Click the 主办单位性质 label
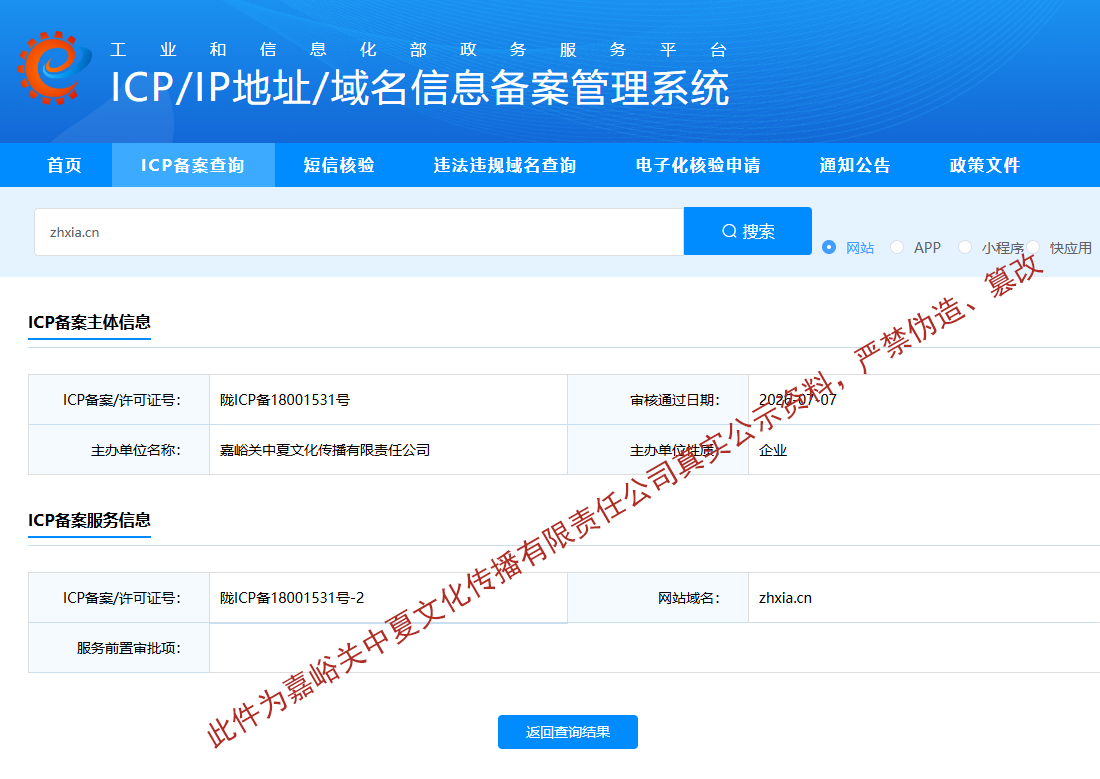This screenshot has height=779, width=1100. pos(675,451)
